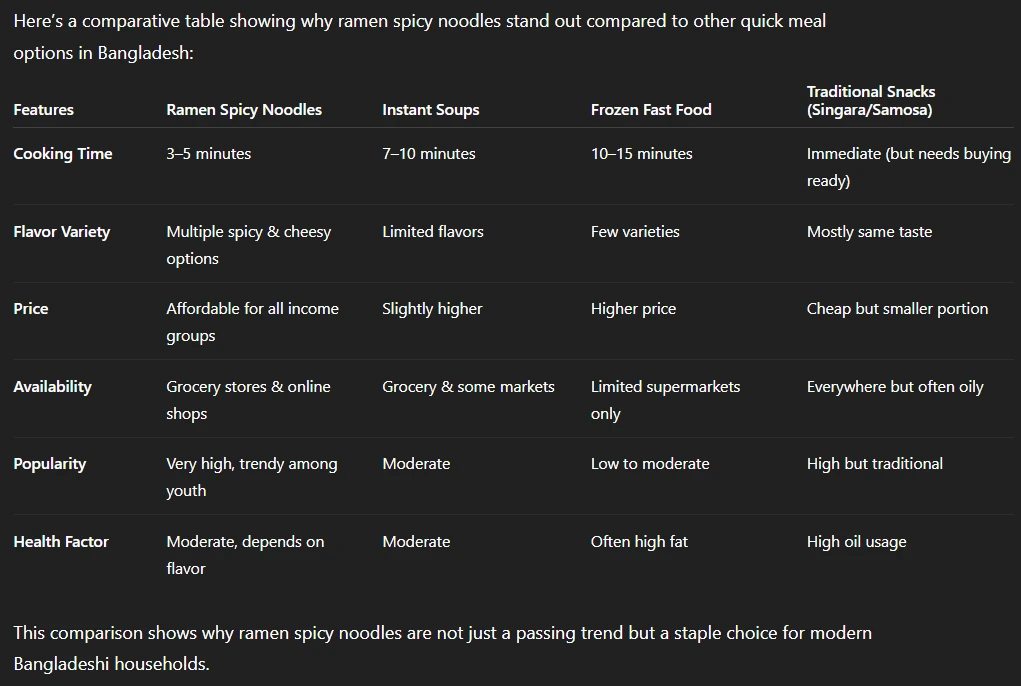This screenshot has width=1021, height=686.
Task: Click the 'Ramen Spicy Noodles' column header
Action: coord(244,110)
